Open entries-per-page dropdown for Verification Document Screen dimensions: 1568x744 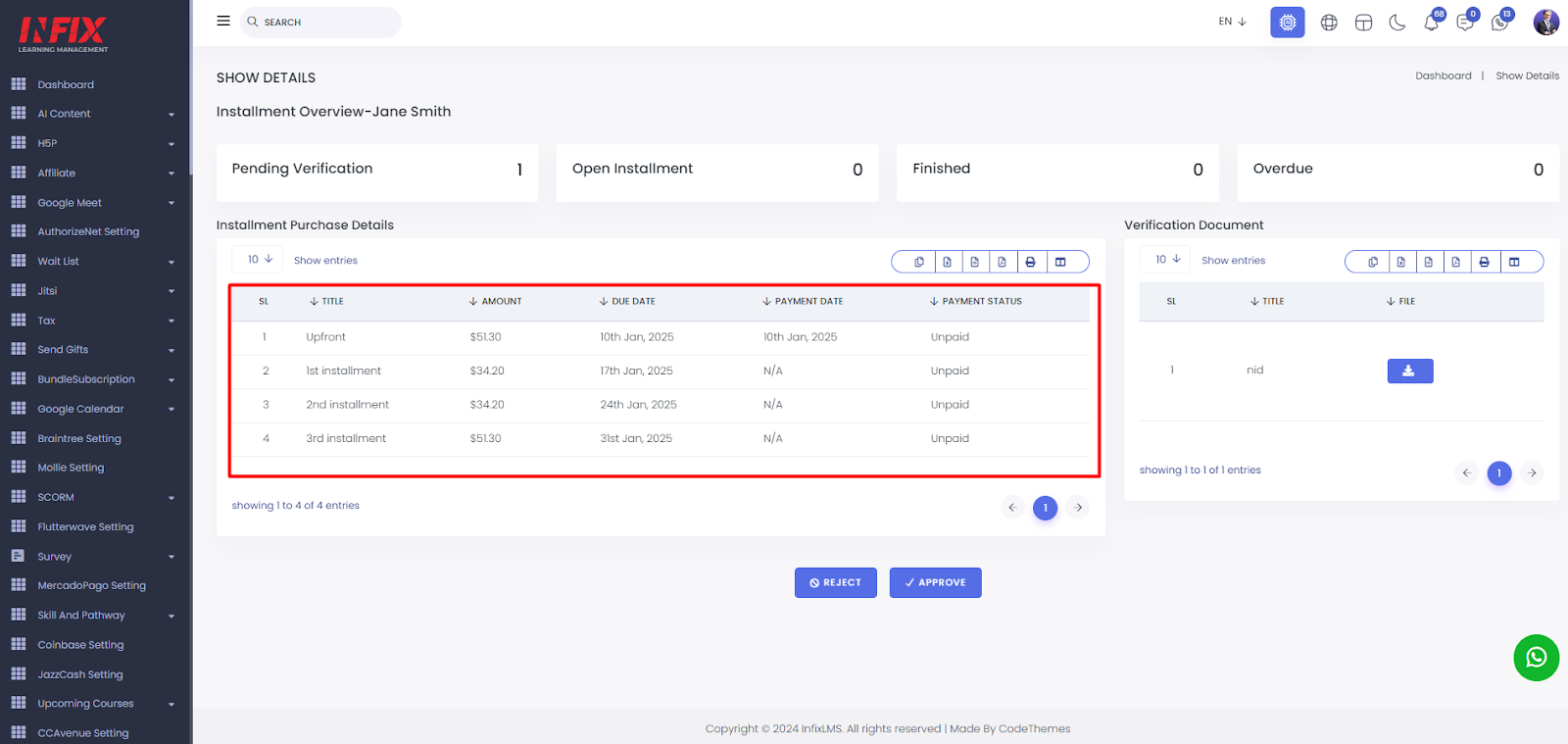point(1165,260)
